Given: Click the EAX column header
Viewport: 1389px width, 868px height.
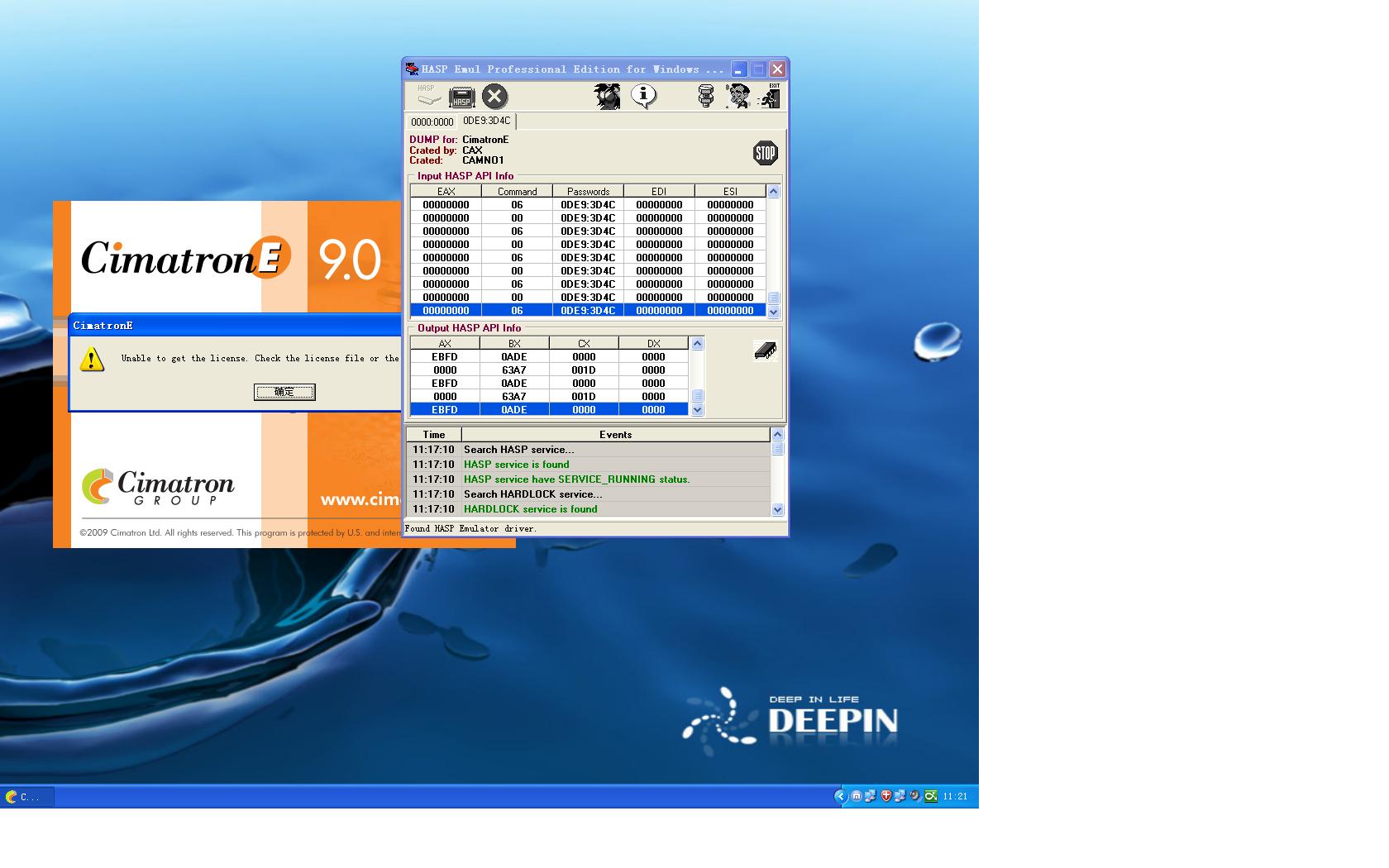Looking at the screenshot, I should pos(446,191).
